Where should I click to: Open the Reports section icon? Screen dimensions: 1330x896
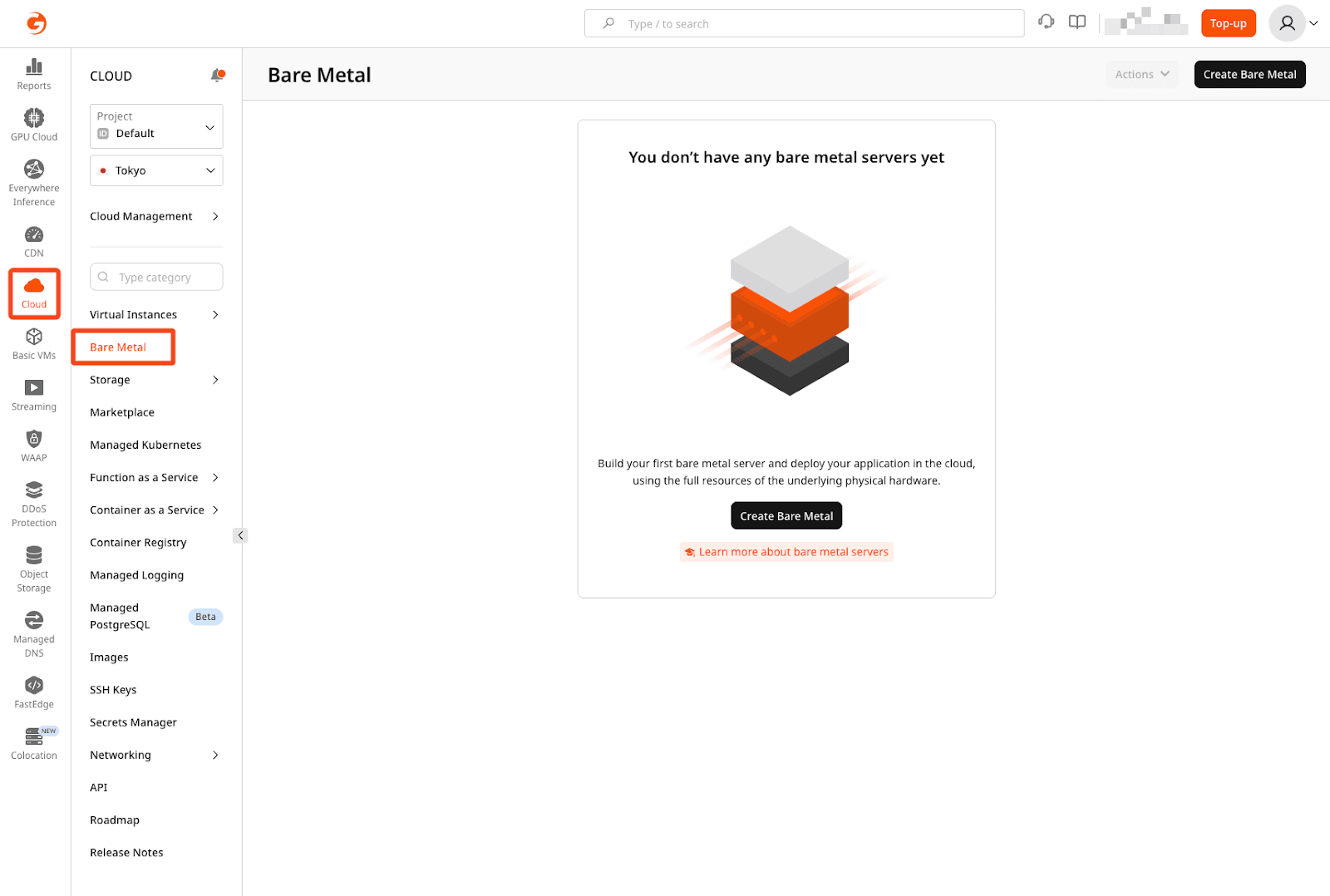coord(34,74)
